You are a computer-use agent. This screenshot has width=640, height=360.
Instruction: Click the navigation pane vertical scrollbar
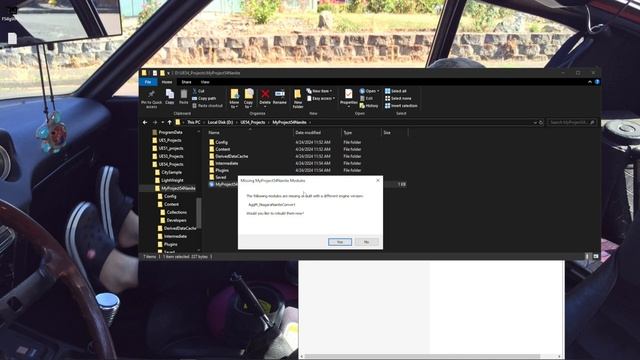pos(199,212)
